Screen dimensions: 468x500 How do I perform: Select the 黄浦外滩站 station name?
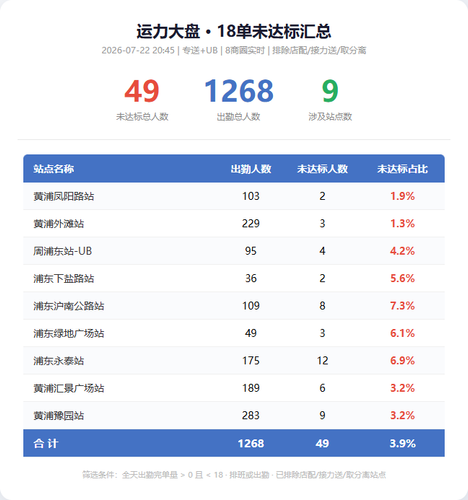[x=59, y=224]
